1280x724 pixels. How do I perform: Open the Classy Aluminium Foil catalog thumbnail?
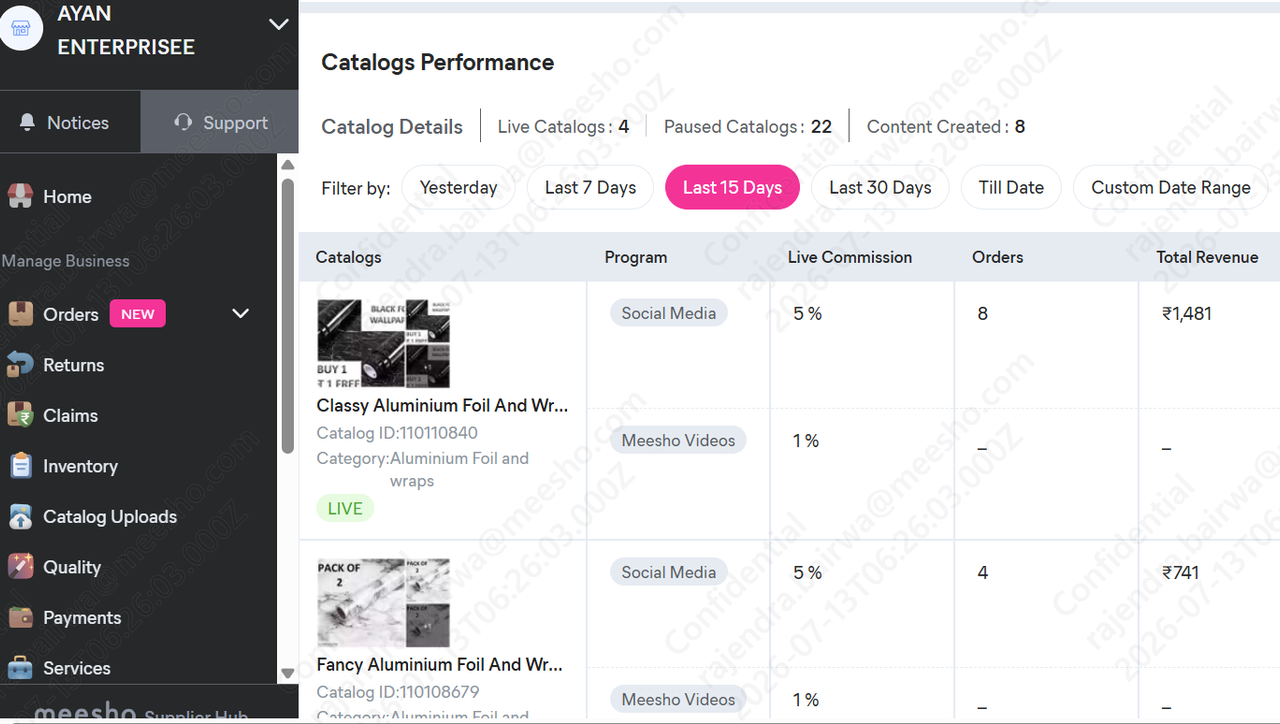[x=383, y=343]
